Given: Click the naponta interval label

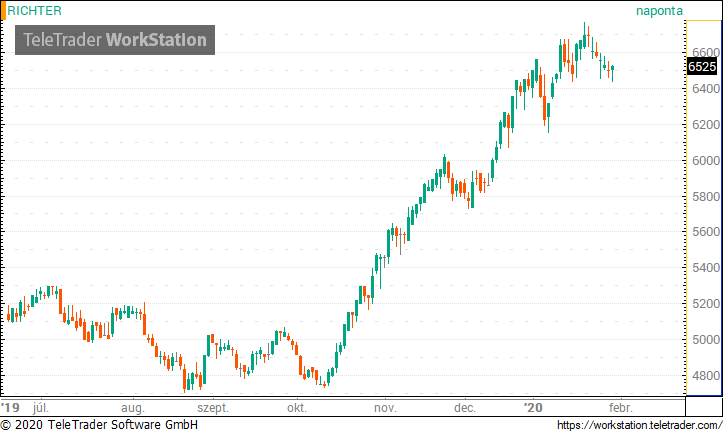Looking at the screenshot, I should 659,11.
